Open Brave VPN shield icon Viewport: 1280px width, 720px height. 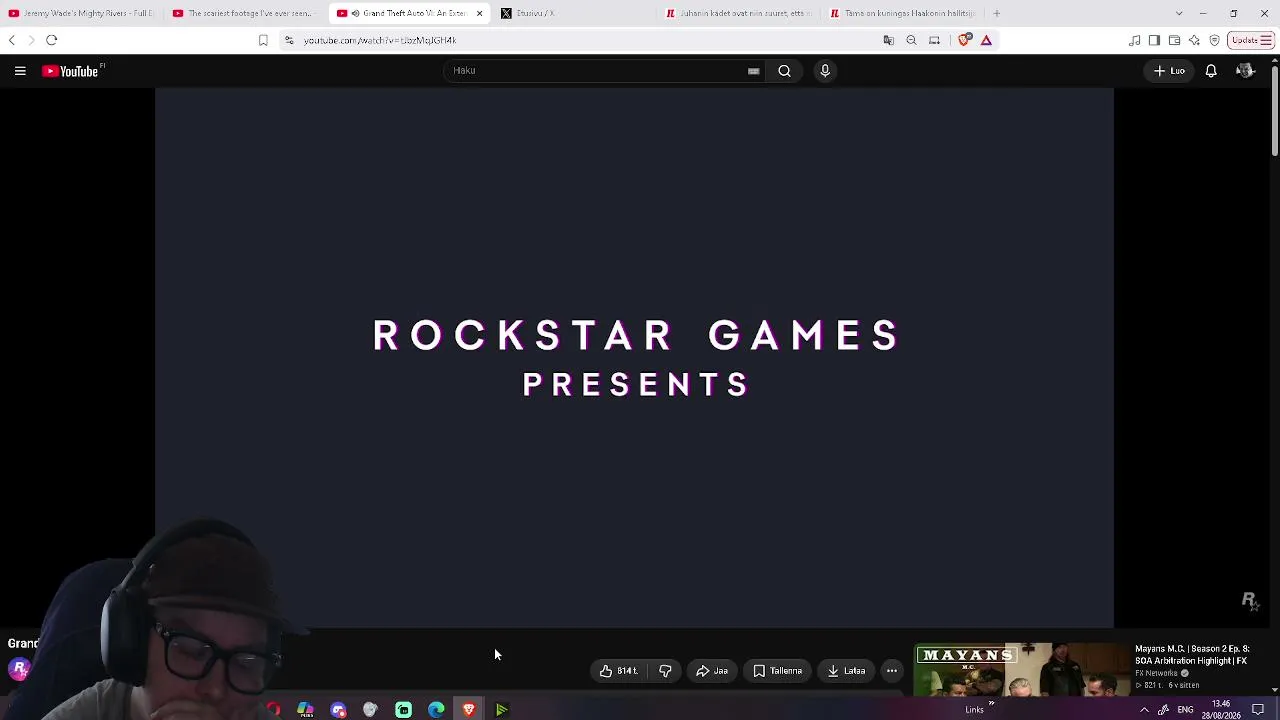1214,40
